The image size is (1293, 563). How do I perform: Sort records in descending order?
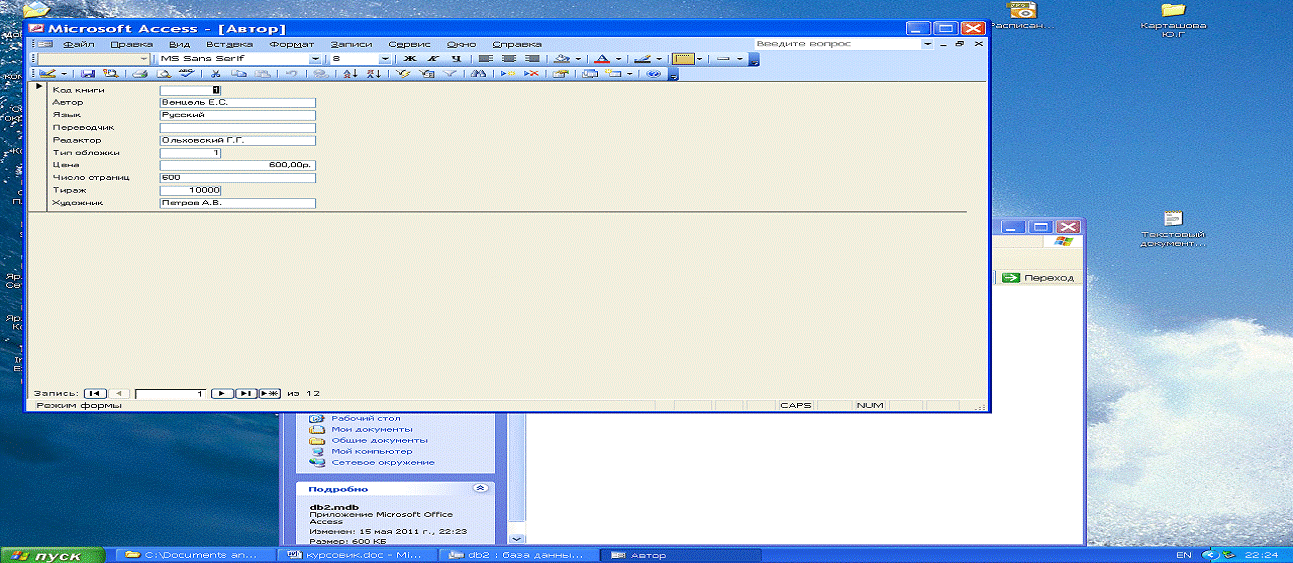point(373,74)
